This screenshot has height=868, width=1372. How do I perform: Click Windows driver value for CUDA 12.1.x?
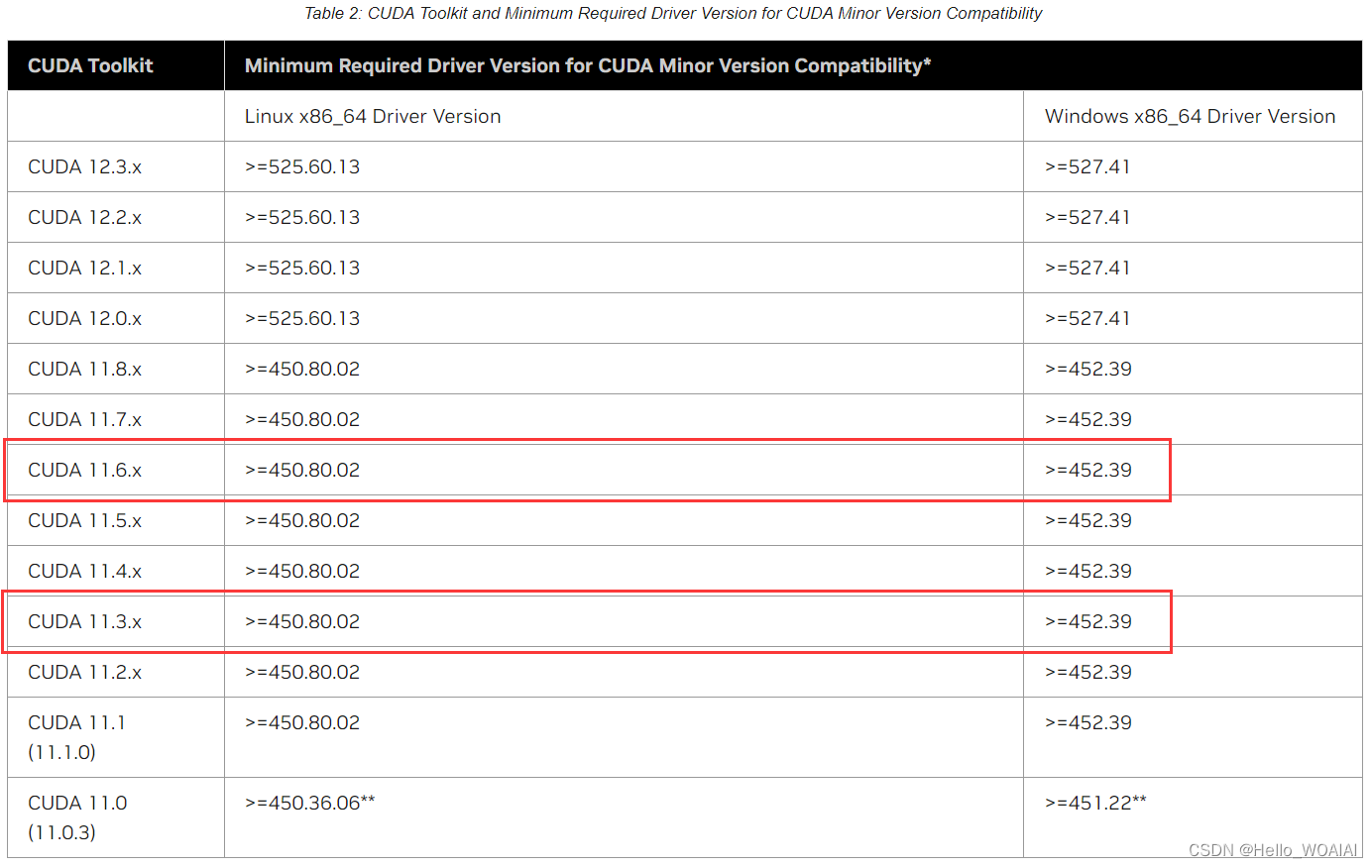[1087, 269]
